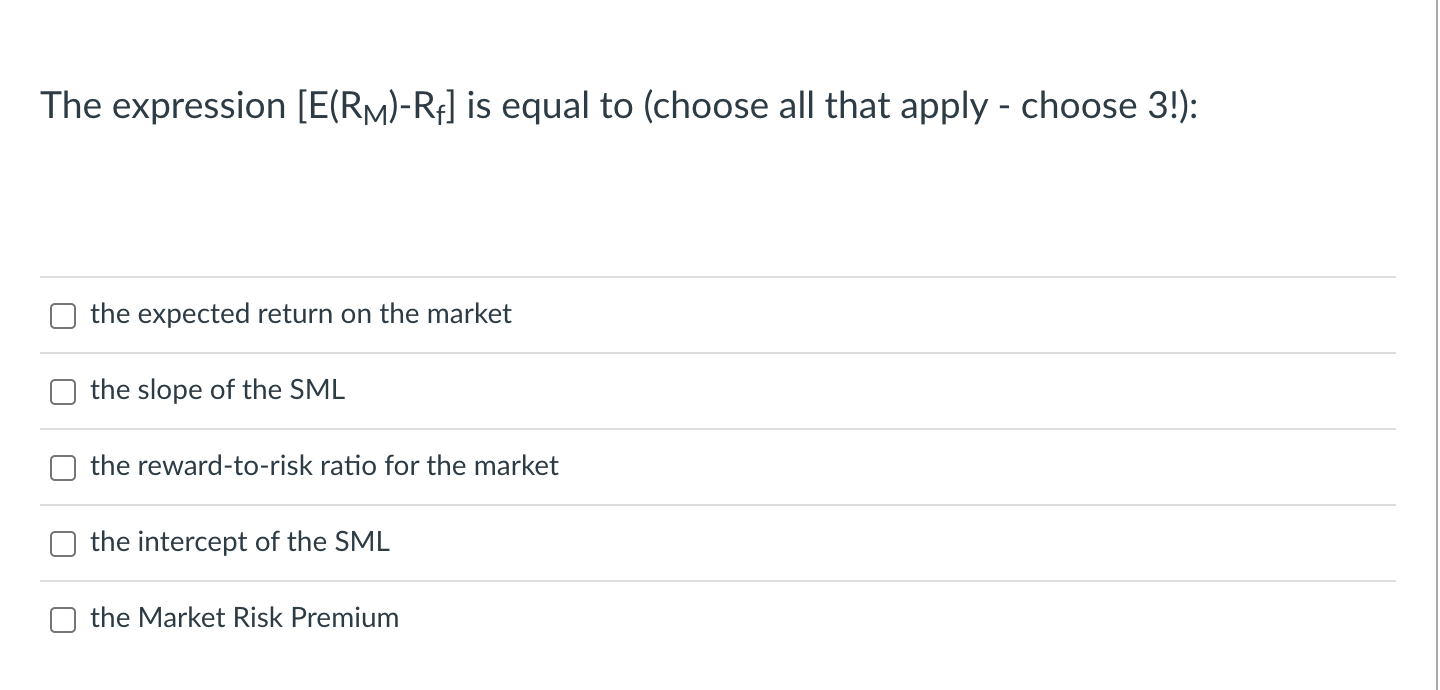Toggle the intercept of the SML checkbox
The width and height of the screenshot is (1440, 690).
pos(63,543)
